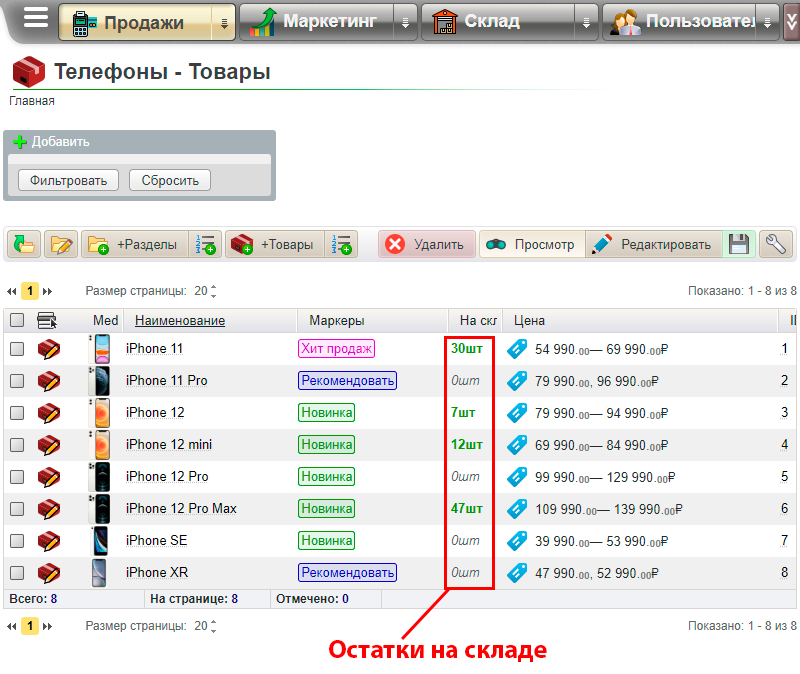
Task: Click the price tag icon for iPhone 11 Pro
Action: [x=517, y=381]
